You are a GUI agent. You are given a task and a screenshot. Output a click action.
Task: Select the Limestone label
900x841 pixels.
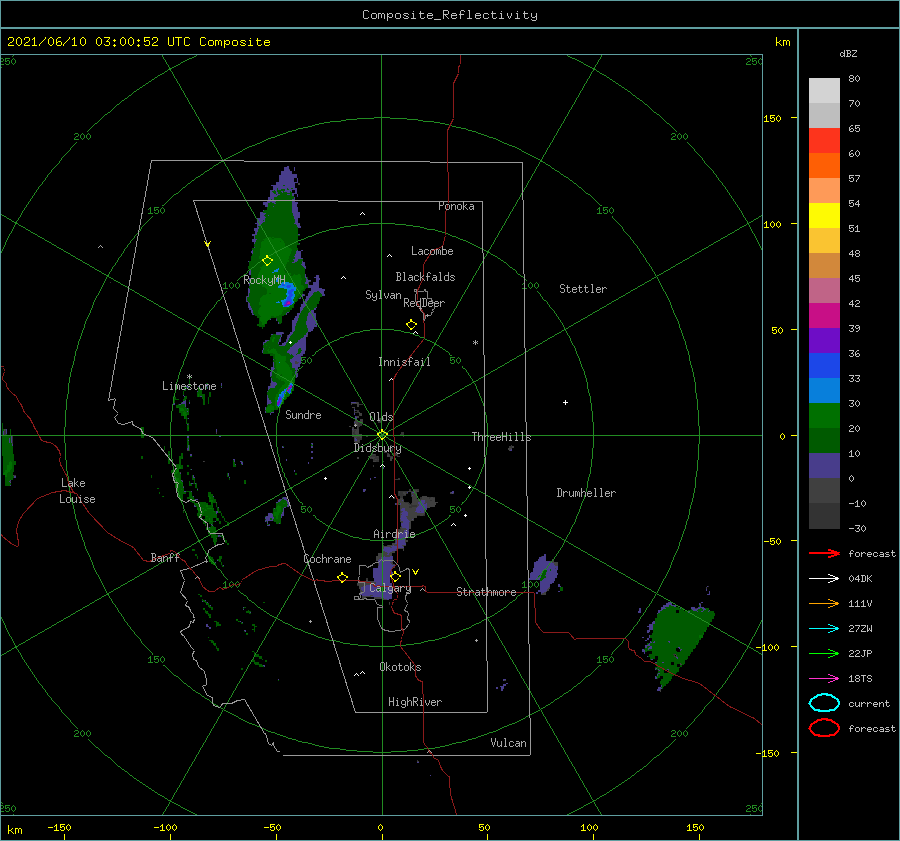point(189,386)
